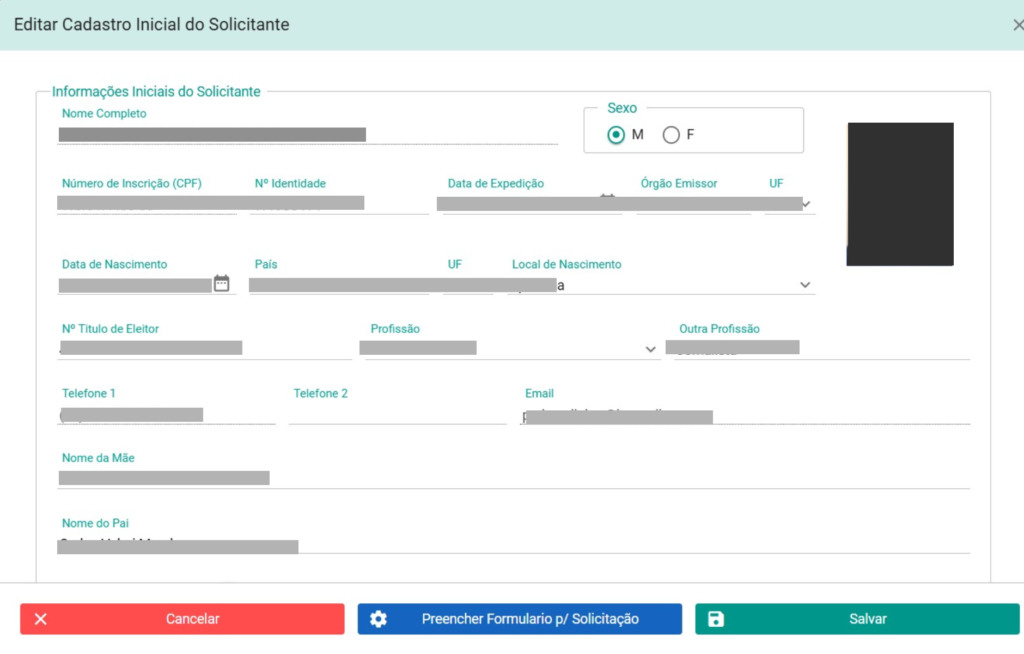Focus the Nome Completo input field
This screenshot has width=1024, height=654.
[x=308, y=135]
